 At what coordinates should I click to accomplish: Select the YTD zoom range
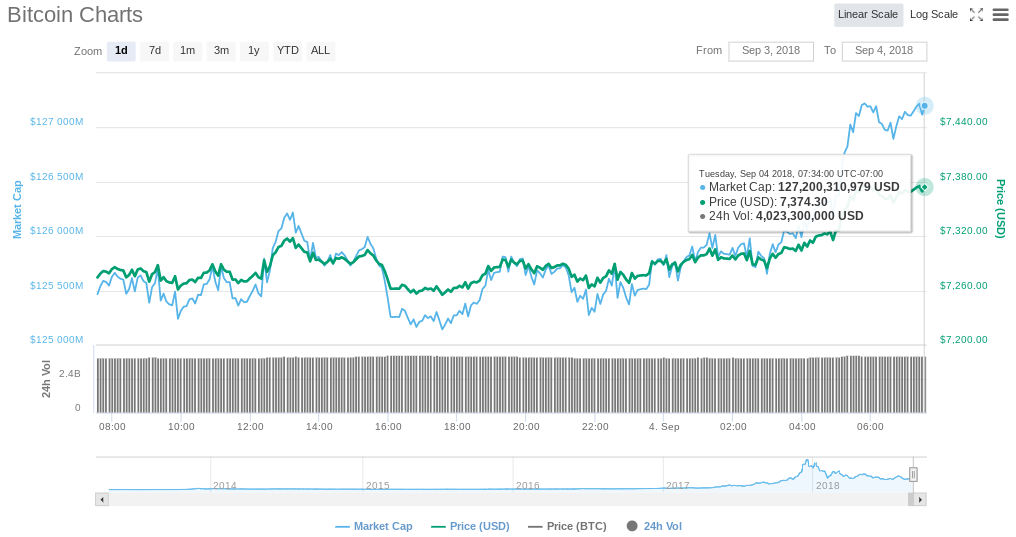[x=288, y=51]
